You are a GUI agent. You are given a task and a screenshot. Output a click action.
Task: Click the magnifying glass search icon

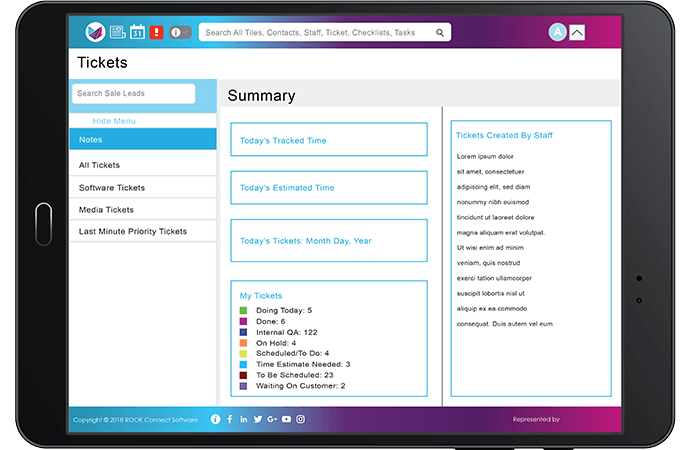click(x=440, y=33)
